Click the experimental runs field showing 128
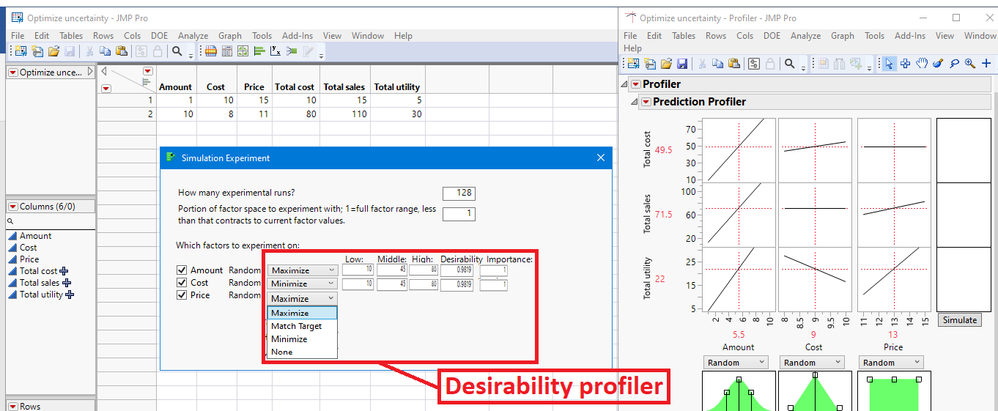Image resolution: width=998 pixels, height=411 pixels. point(458,193)
